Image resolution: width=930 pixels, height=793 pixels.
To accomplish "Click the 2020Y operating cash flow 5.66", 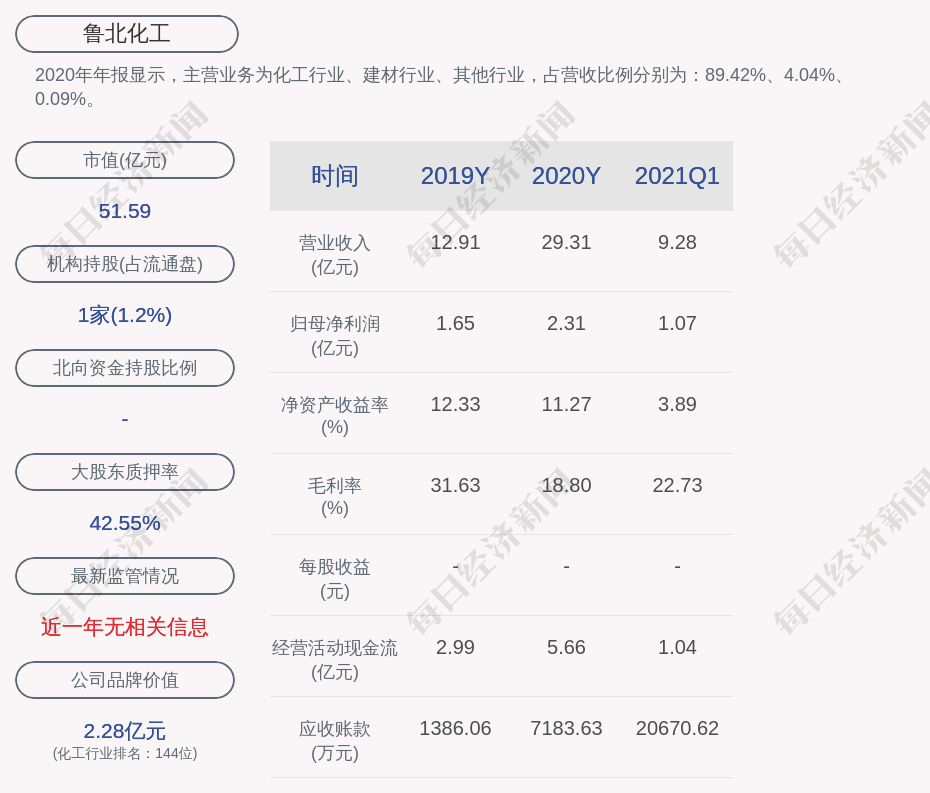I will click(x=566, y=647).
